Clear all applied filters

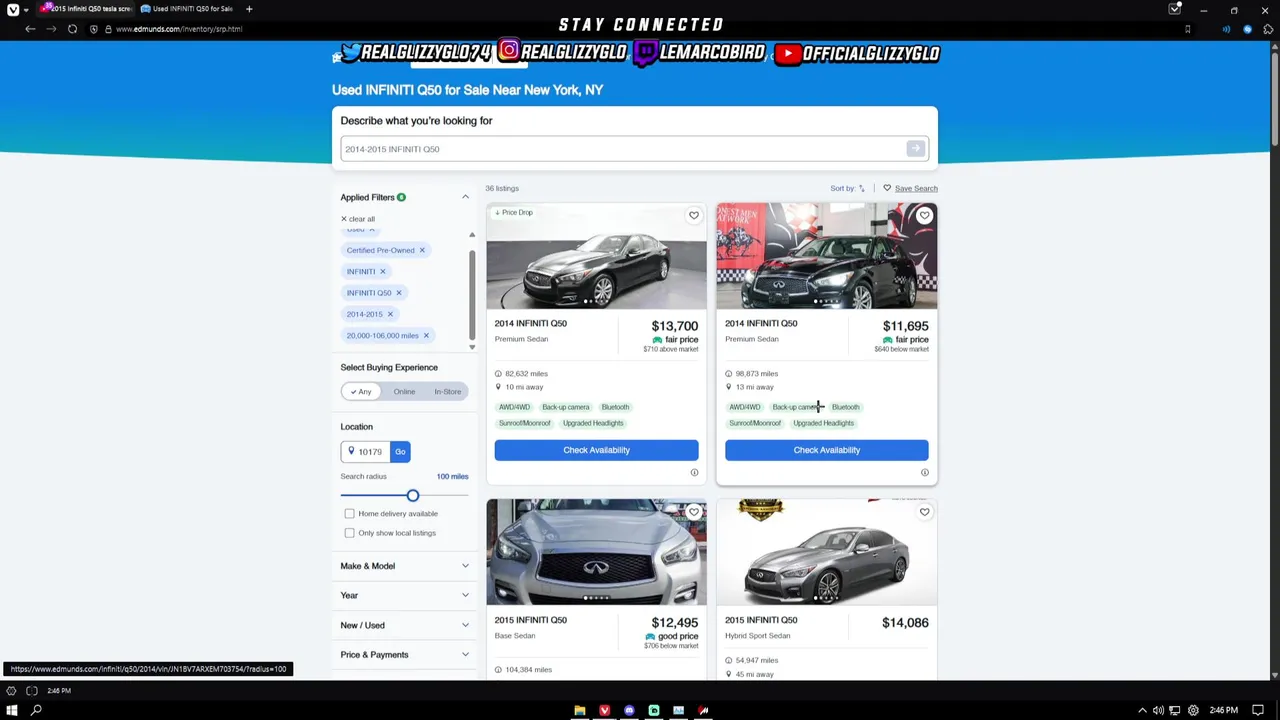tap(358, 219)
